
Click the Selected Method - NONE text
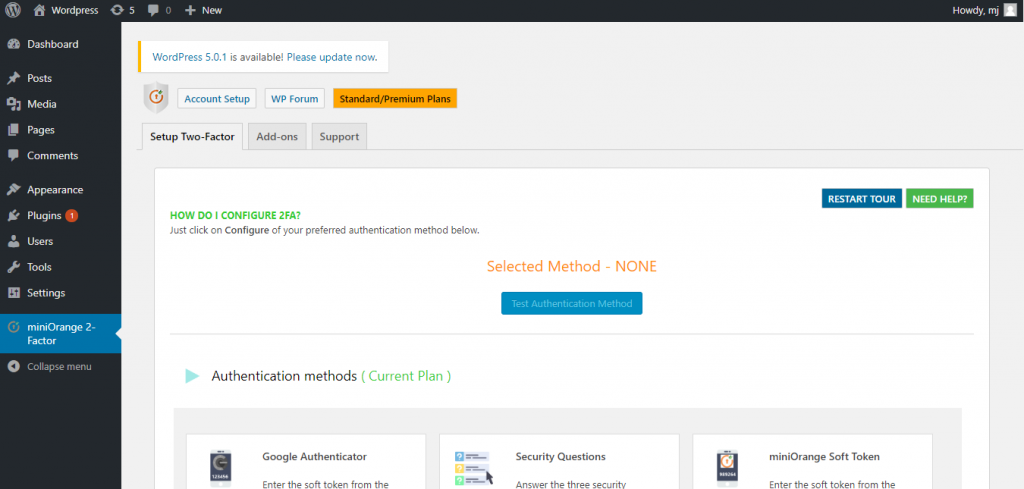coord(571,266)
